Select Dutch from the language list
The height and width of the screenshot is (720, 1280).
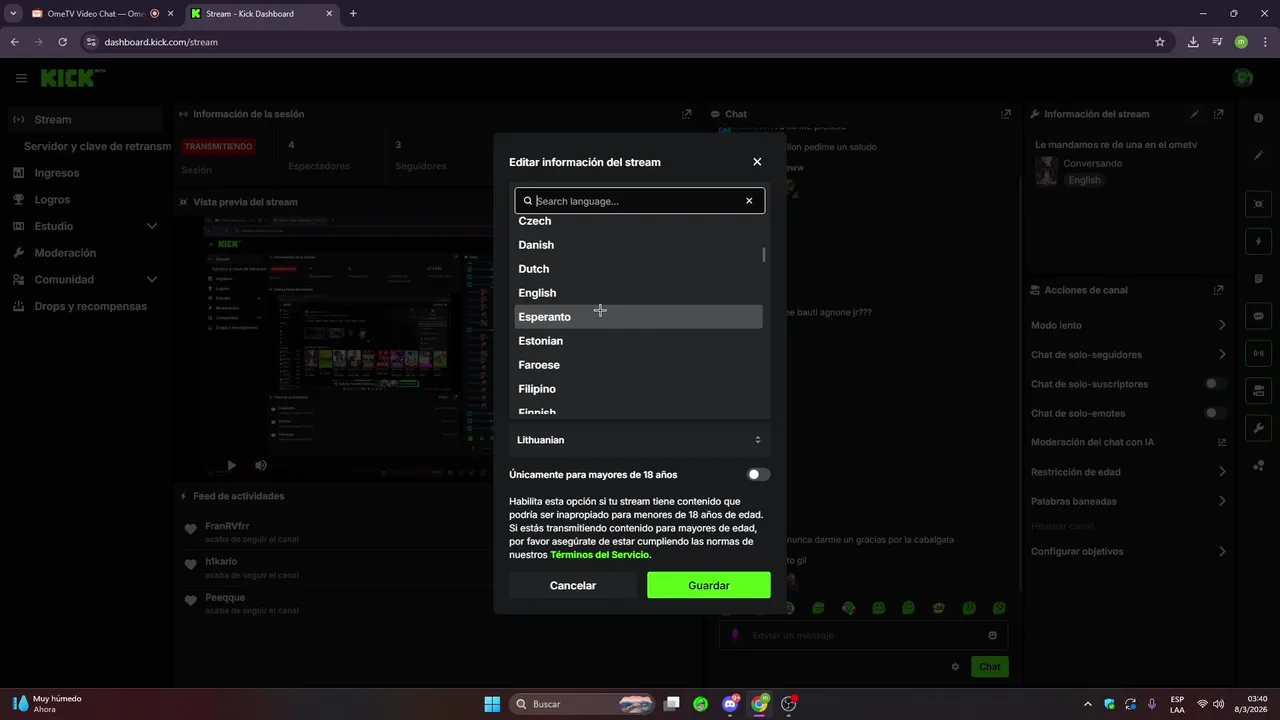pos(638,269)
